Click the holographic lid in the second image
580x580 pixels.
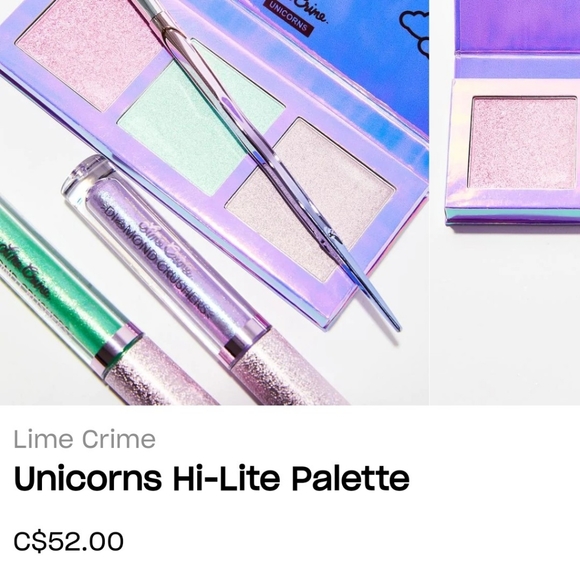click(x=518, y=26)
